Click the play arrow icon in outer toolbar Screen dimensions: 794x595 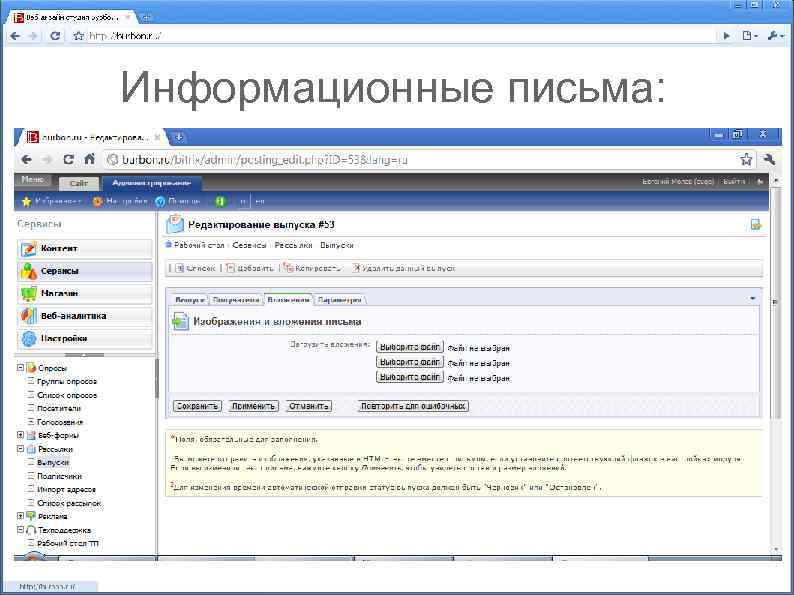(x=727, y=36)
